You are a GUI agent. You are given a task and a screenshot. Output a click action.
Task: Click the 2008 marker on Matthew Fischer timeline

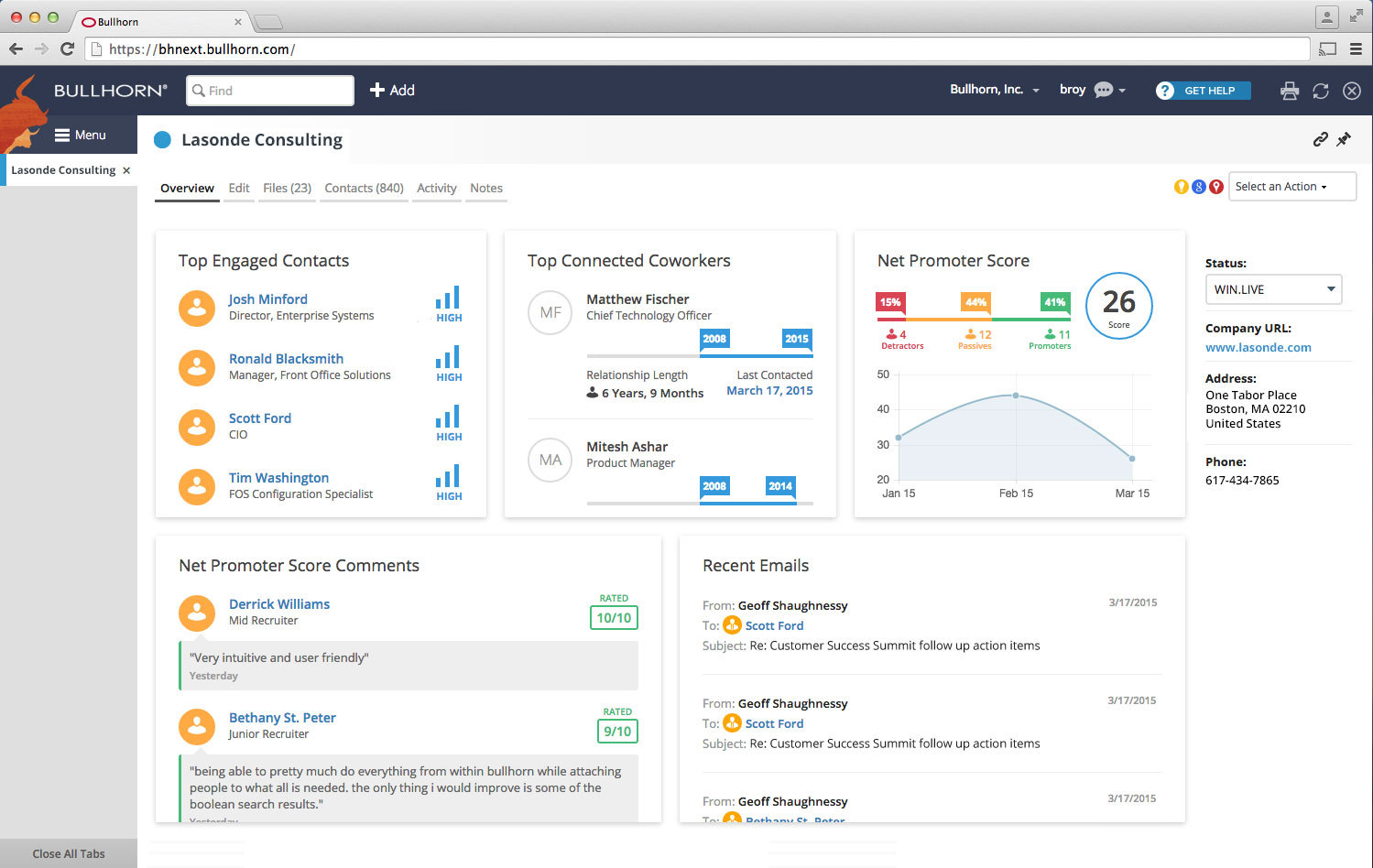point(714,339)
